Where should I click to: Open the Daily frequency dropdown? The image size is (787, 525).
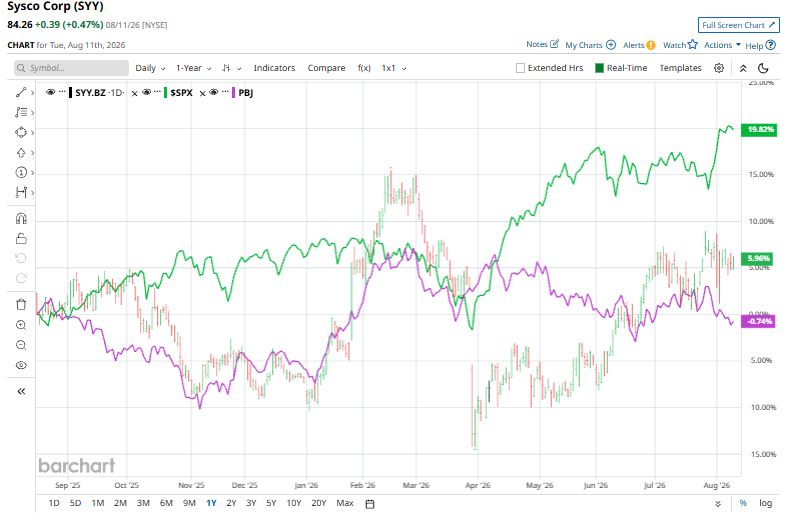coord(150,68)
